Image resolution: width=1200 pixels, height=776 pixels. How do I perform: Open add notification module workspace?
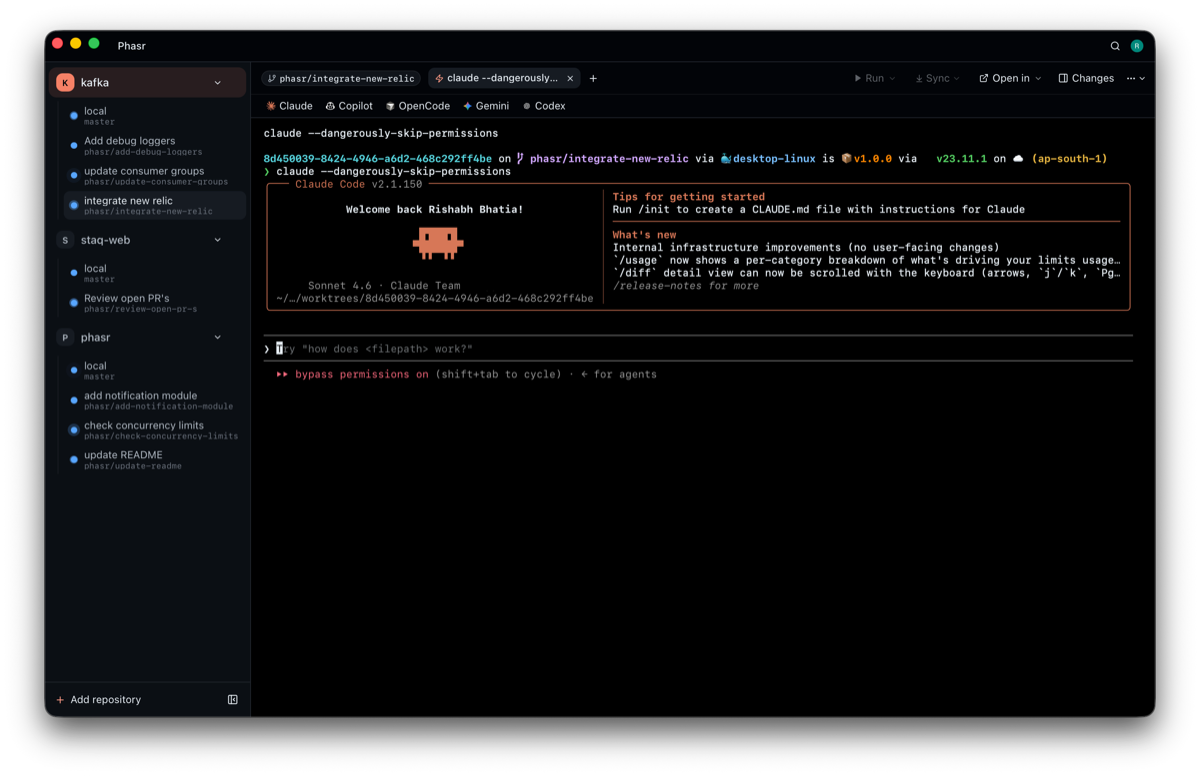tap(155, 400)
